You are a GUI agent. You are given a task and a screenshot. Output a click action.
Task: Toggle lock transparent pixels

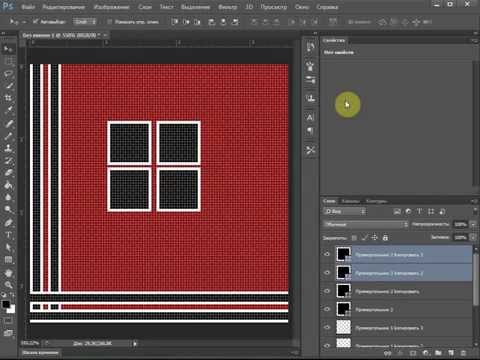tap(354, 237)
